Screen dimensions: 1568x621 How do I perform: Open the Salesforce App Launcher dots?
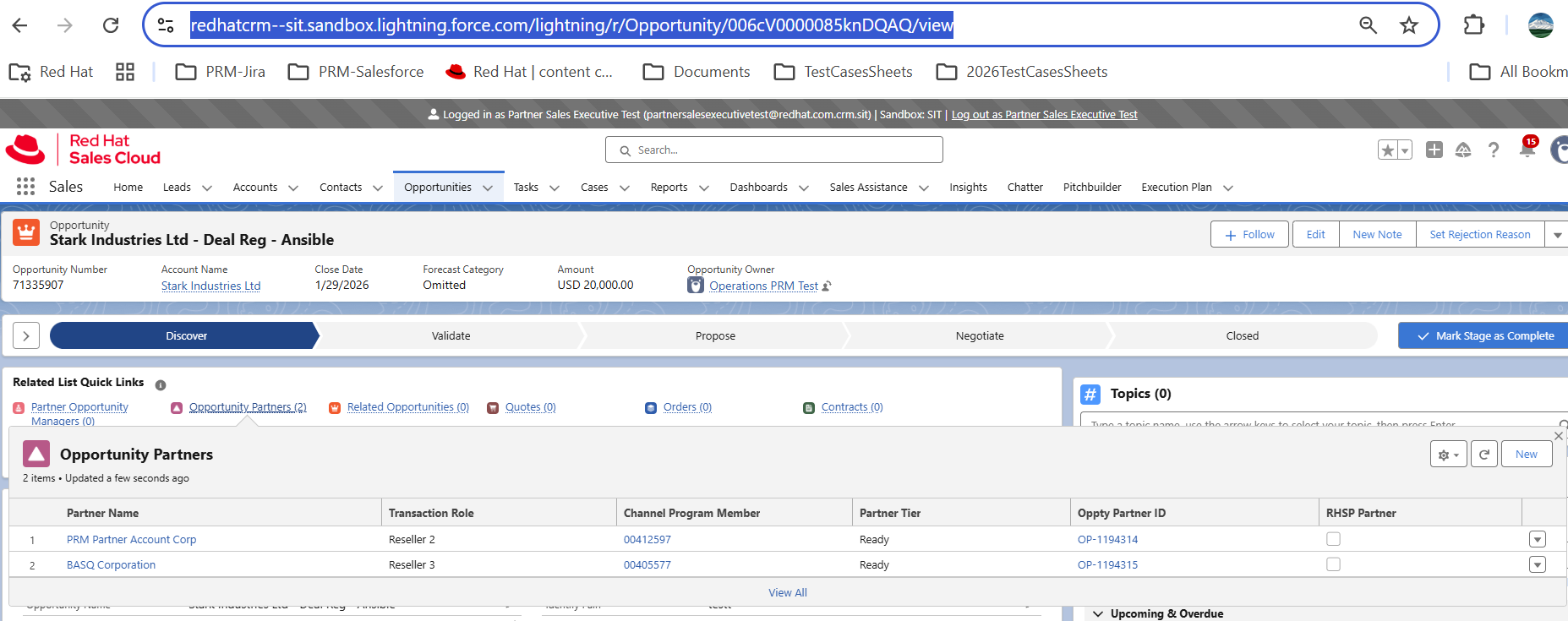[x=25, y=187]
